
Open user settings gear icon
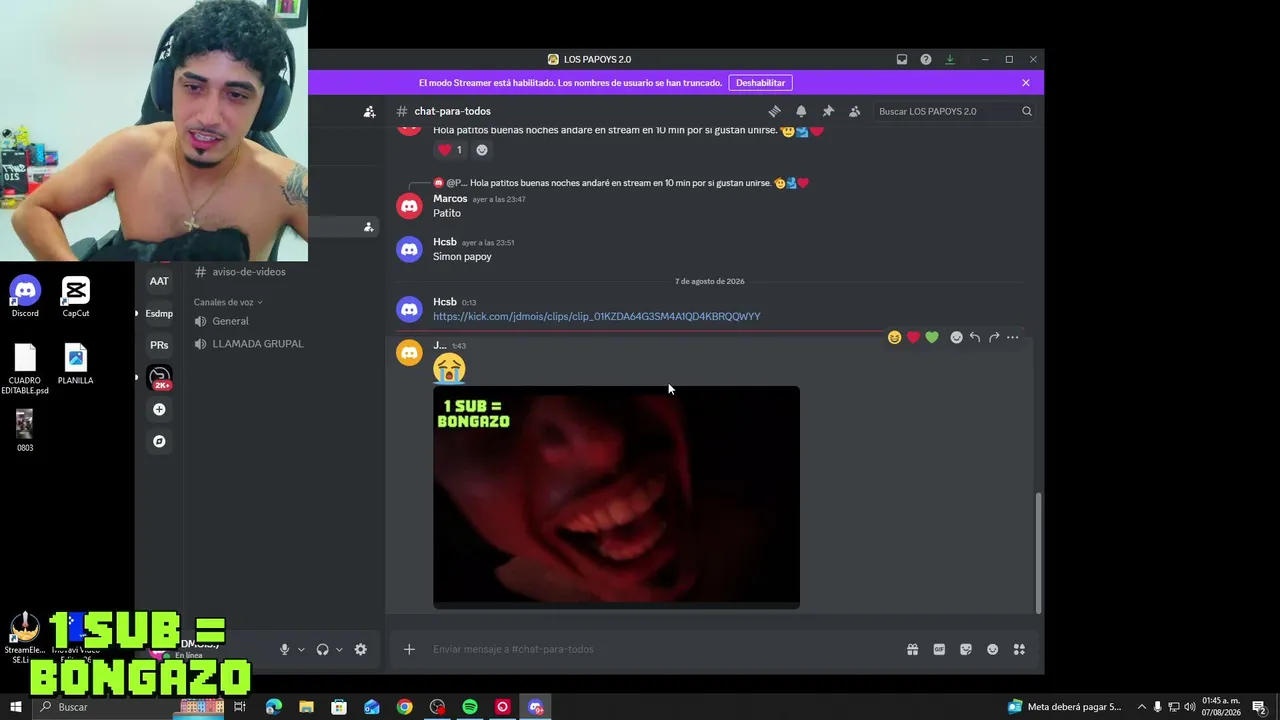coord(361,649)
